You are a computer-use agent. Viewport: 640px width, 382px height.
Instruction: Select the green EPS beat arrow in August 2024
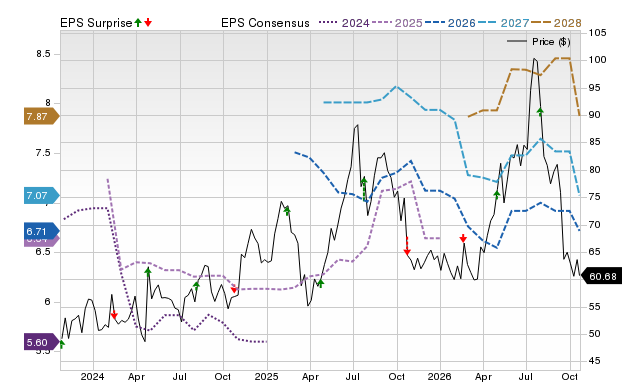pyautogui.click(x=196, y=285)
